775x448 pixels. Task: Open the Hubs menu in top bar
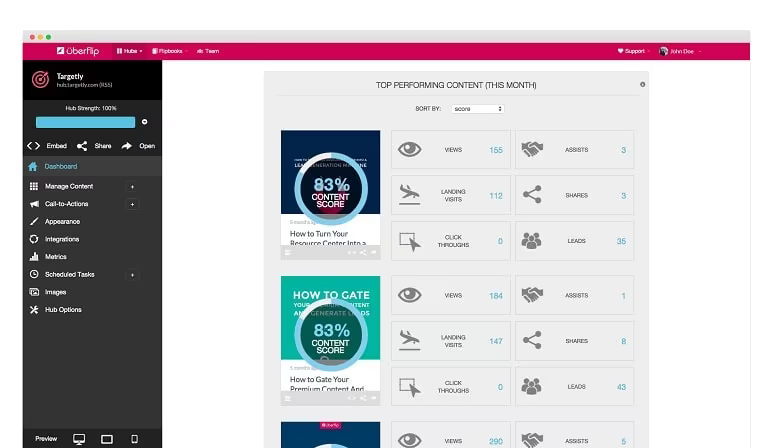tap(129, 51)
